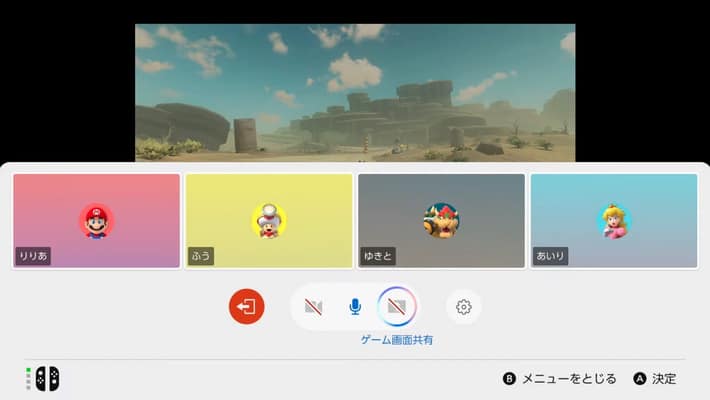The width and height of the screenshot is (710, 400).
Task: Click メニューをとじる to close menu
Action: coord(569,379)
